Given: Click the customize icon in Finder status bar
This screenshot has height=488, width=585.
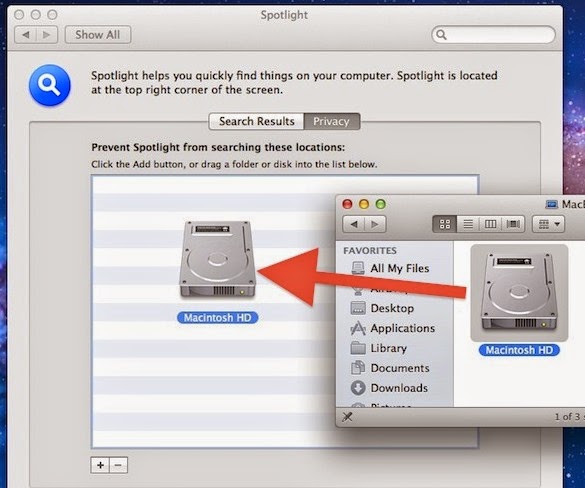Looking at the screenshot, I should tap(347, 417).
